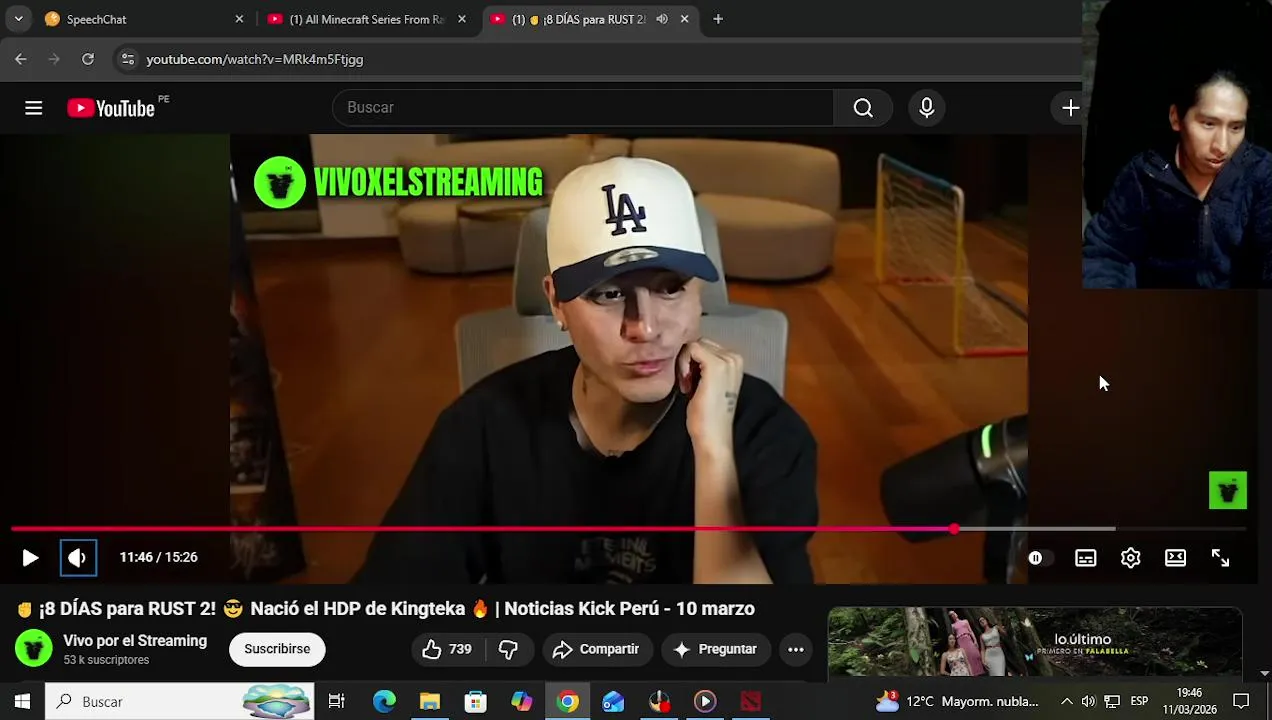
Task: Open the more actions three-dot menu
Action: coord(795,649)
